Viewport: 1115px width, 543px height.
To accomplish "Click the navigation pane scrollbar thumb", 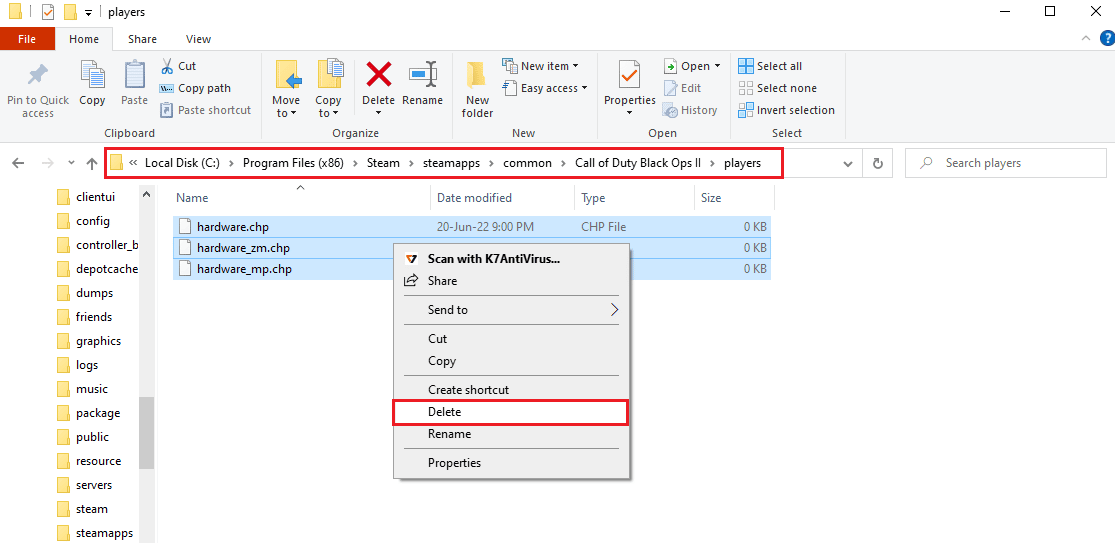I will click(x=146, y=432).
